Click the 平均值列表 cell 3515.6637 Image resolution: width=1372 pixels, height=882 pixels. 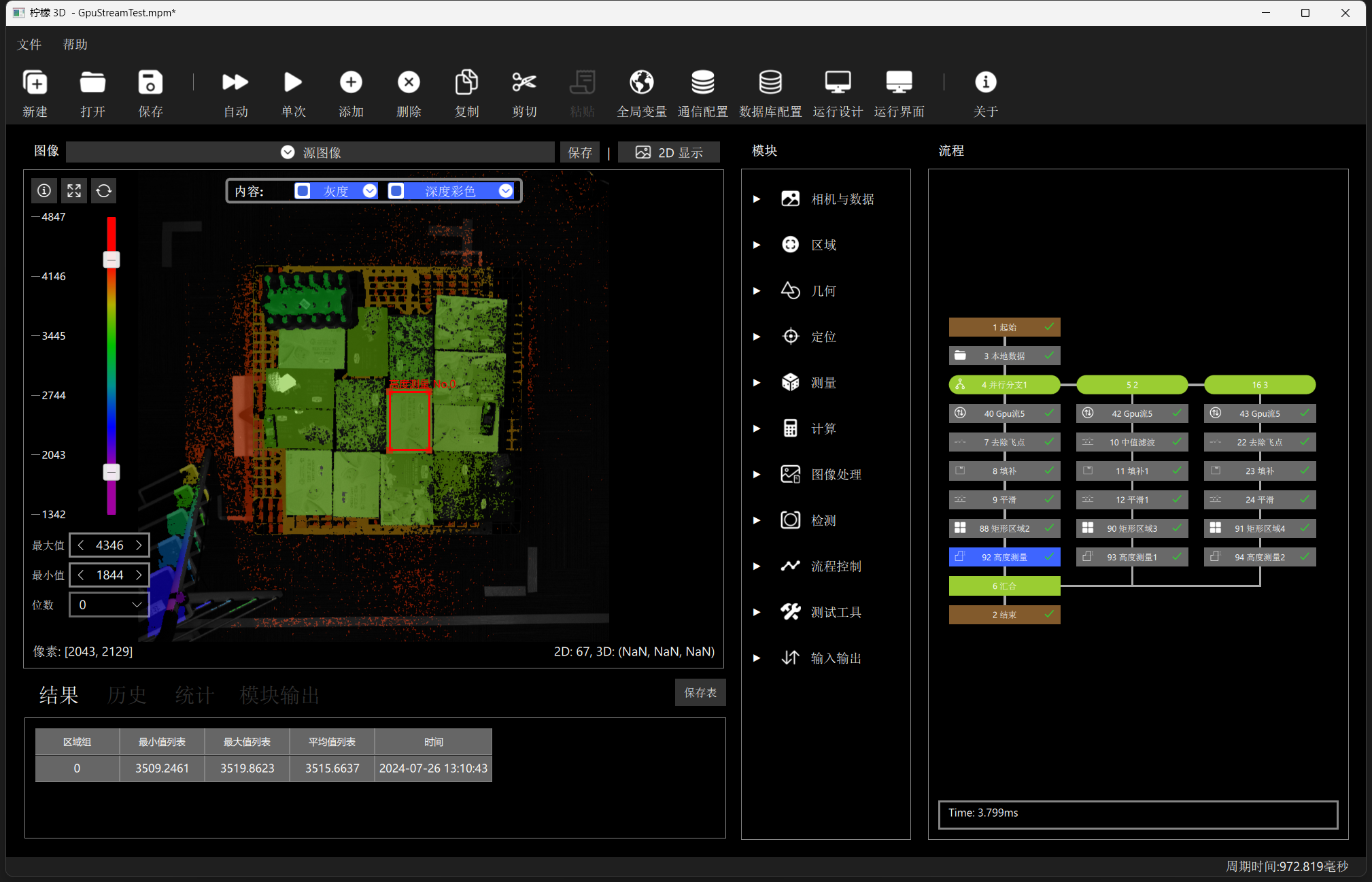[332, 768]
